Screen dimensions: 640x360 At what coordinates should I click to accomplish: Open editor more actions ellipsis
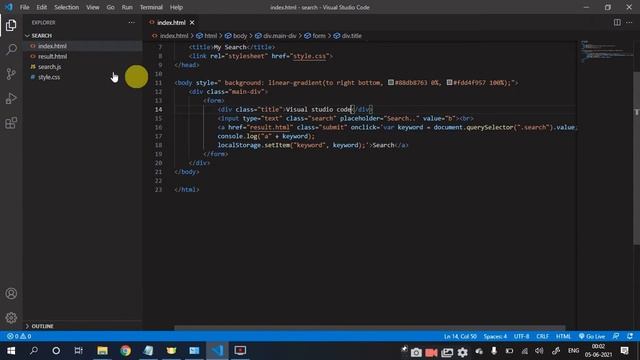point(629,22)
